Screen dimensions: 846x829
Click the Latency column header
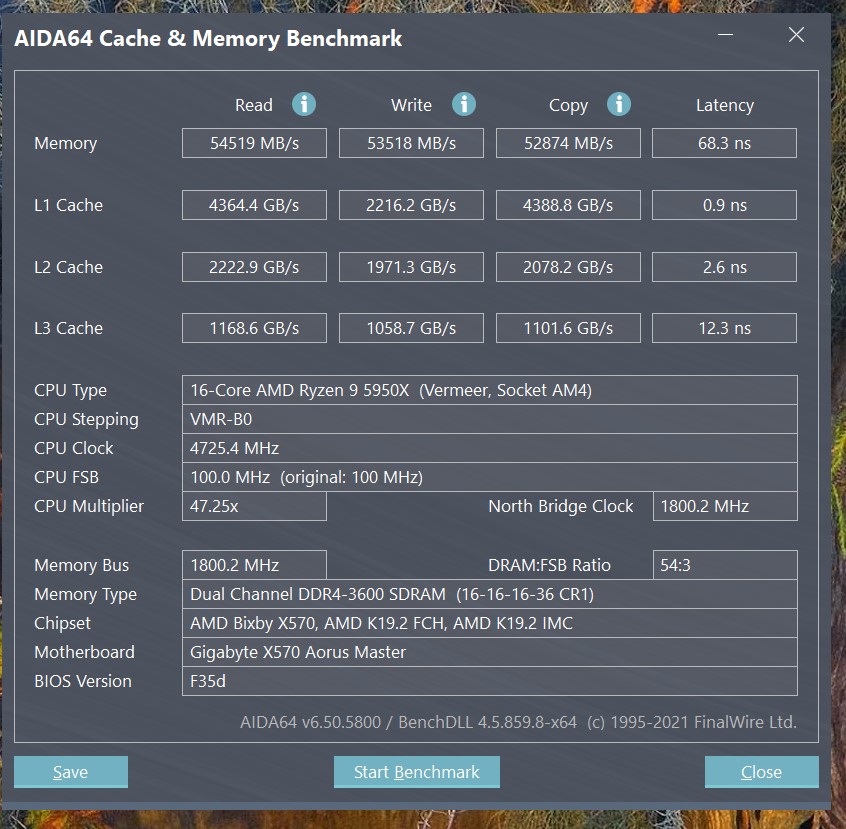pyautogui.click(x=725, y=105)
